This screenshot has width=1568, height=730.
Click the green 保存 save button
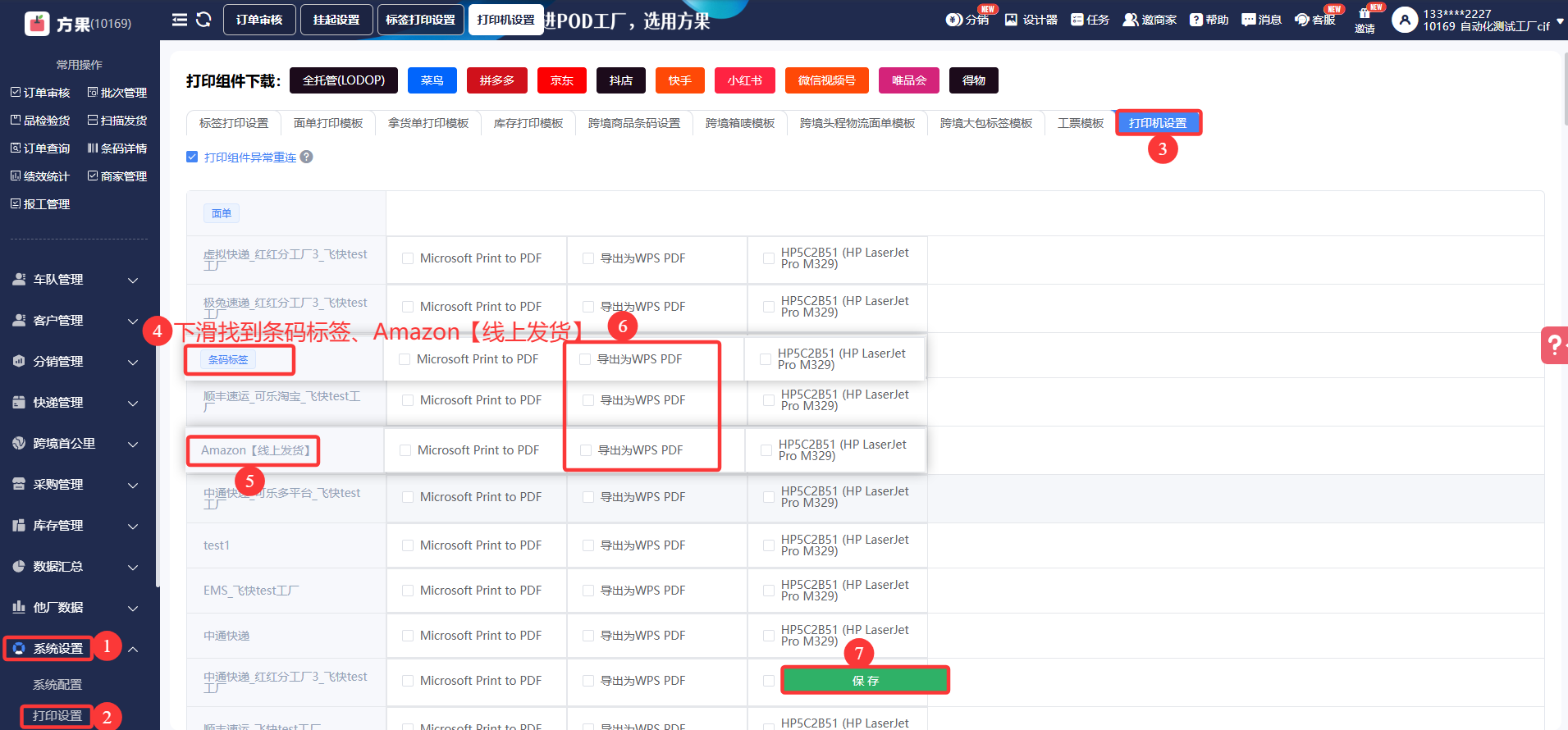pos(866,681)
